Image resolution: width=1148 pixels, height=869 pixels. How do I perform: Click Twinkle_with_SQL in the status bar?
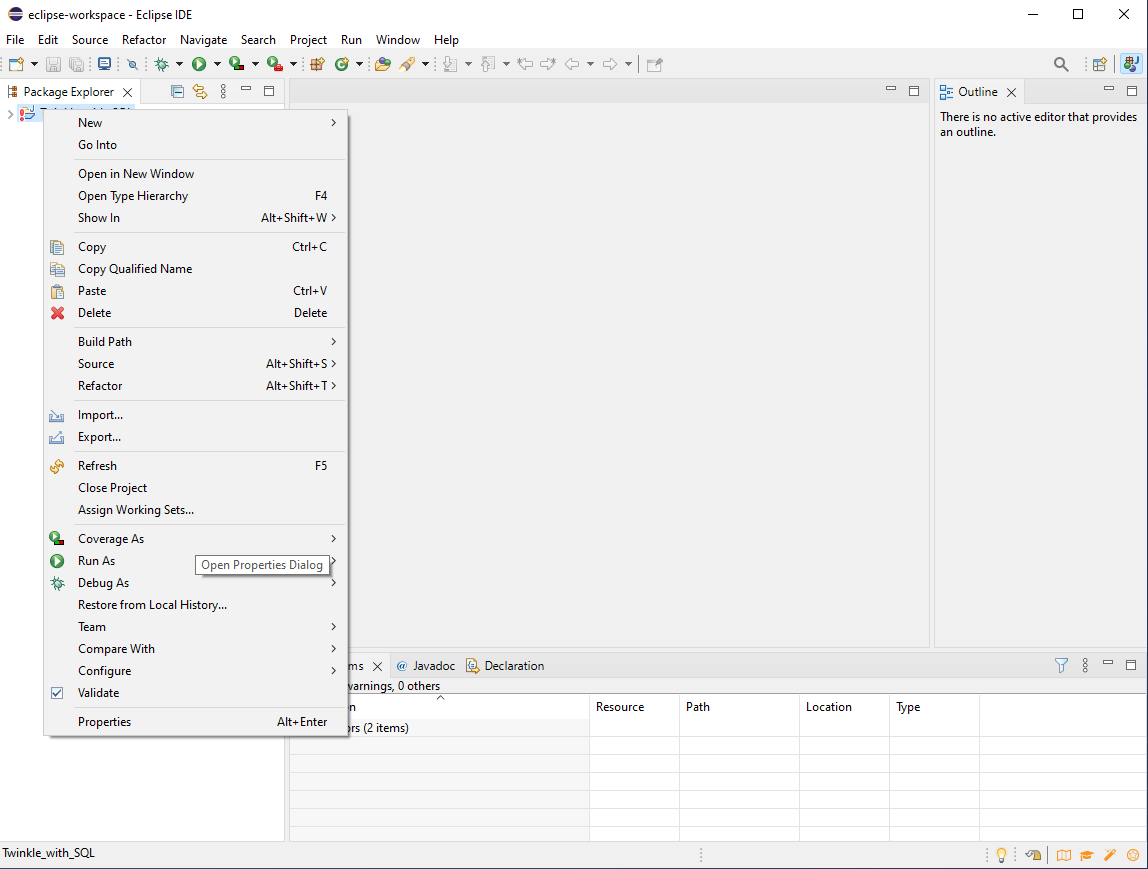tap(48, 853)
